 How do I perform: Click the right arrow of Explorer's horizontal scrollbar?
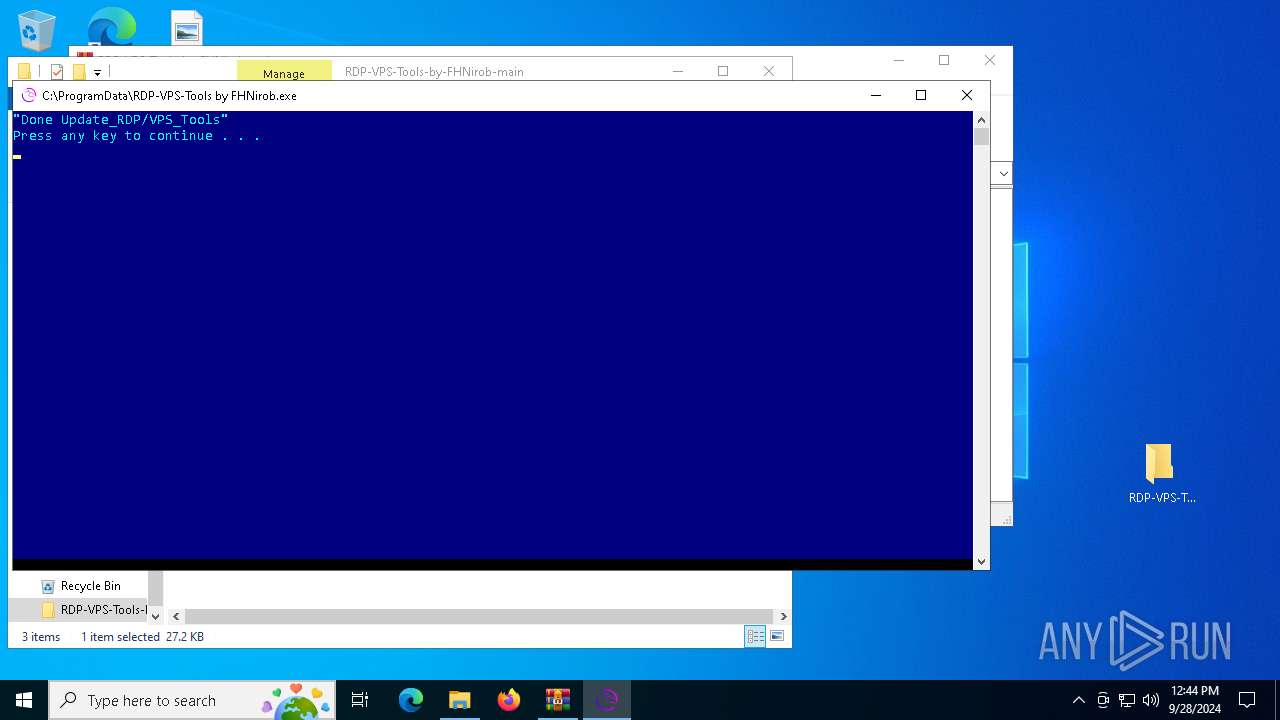pos(783,616)
